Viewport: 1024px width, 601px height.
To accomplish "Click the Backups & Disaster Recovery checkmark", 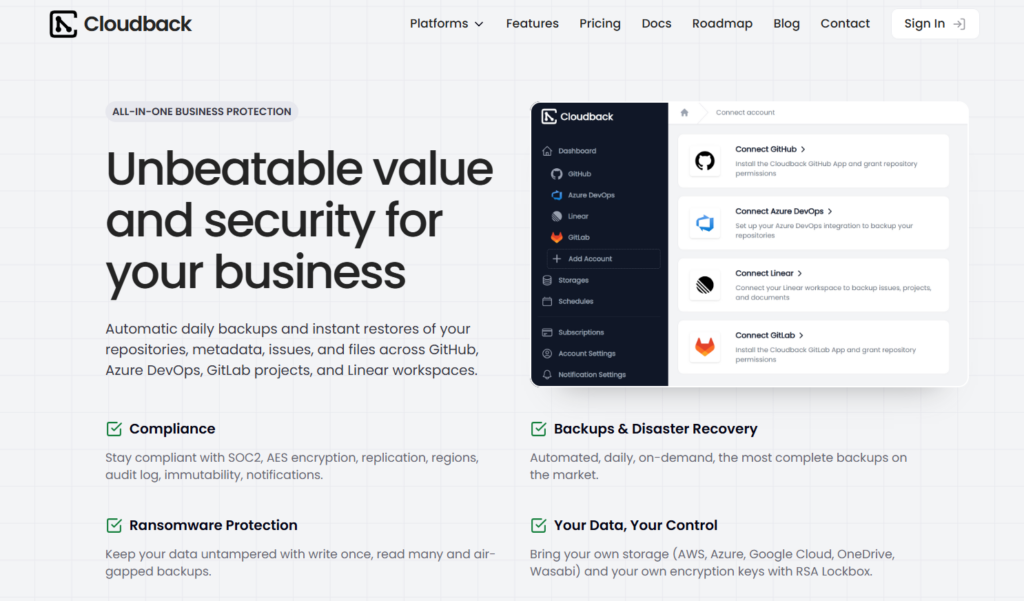I will click(x=539, y=429).
